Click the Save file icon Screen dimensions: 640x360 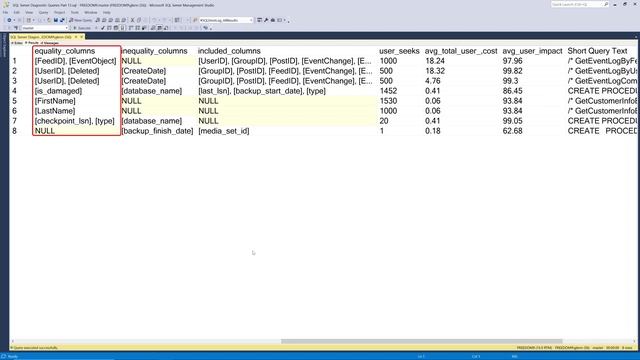(56, 20)
